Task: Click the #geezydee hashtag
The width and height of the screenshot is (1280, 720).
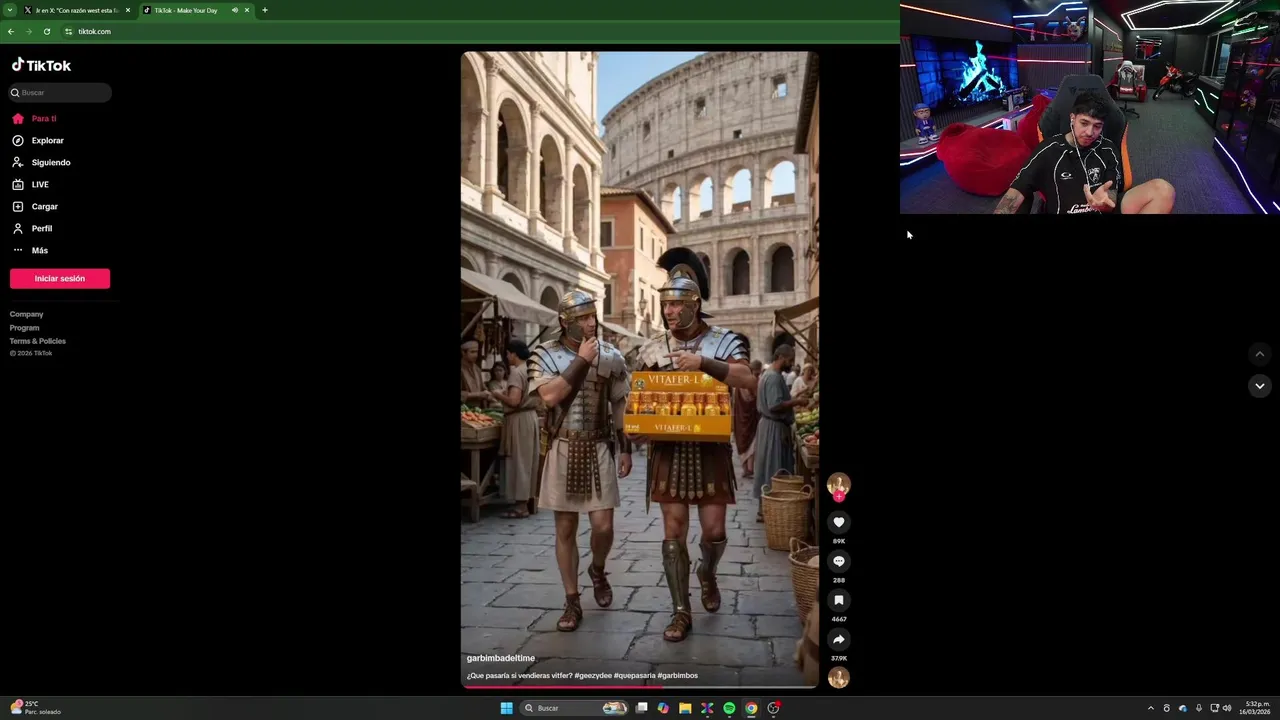Action: [x=593, y=676]
